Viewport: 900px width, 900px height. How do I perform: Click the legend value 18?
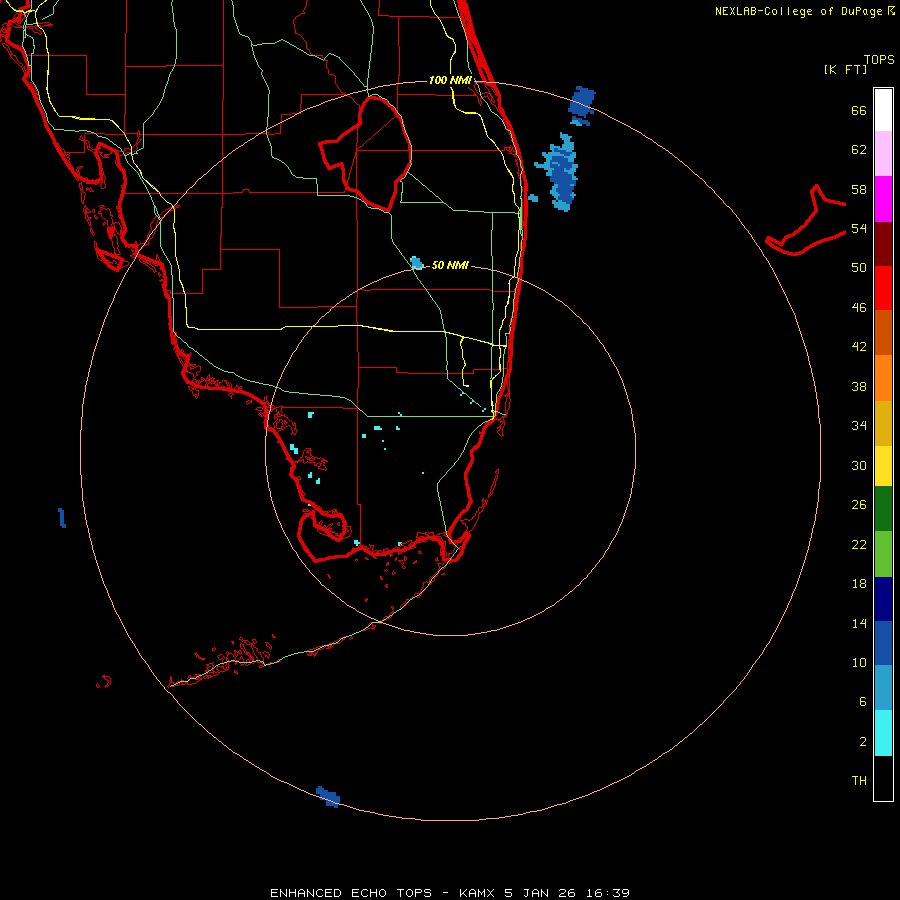[859, 584]
